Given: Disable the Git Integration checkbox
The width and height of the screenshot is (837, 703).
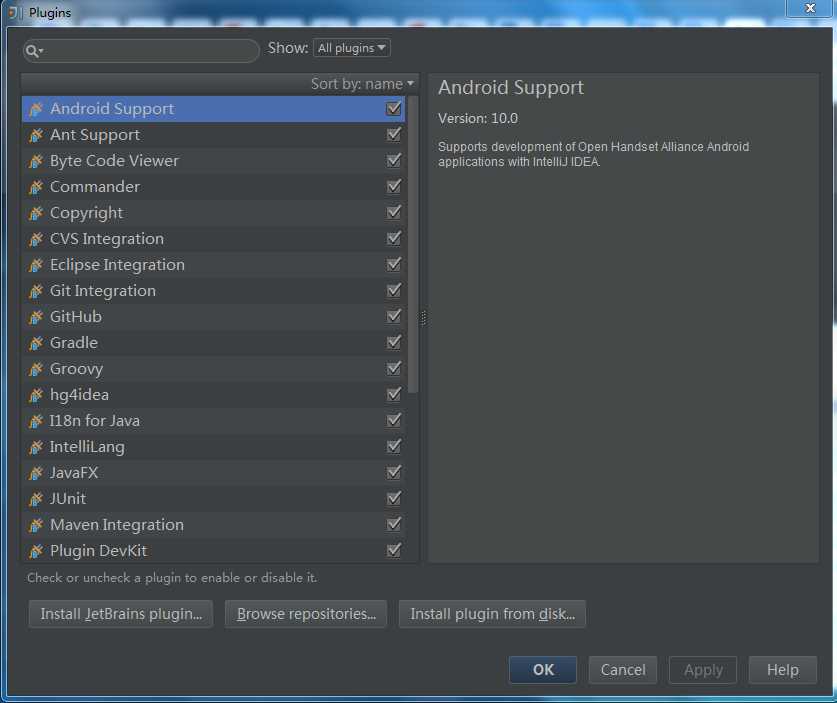Looking at the screenshot, I should tap(394, 290).
